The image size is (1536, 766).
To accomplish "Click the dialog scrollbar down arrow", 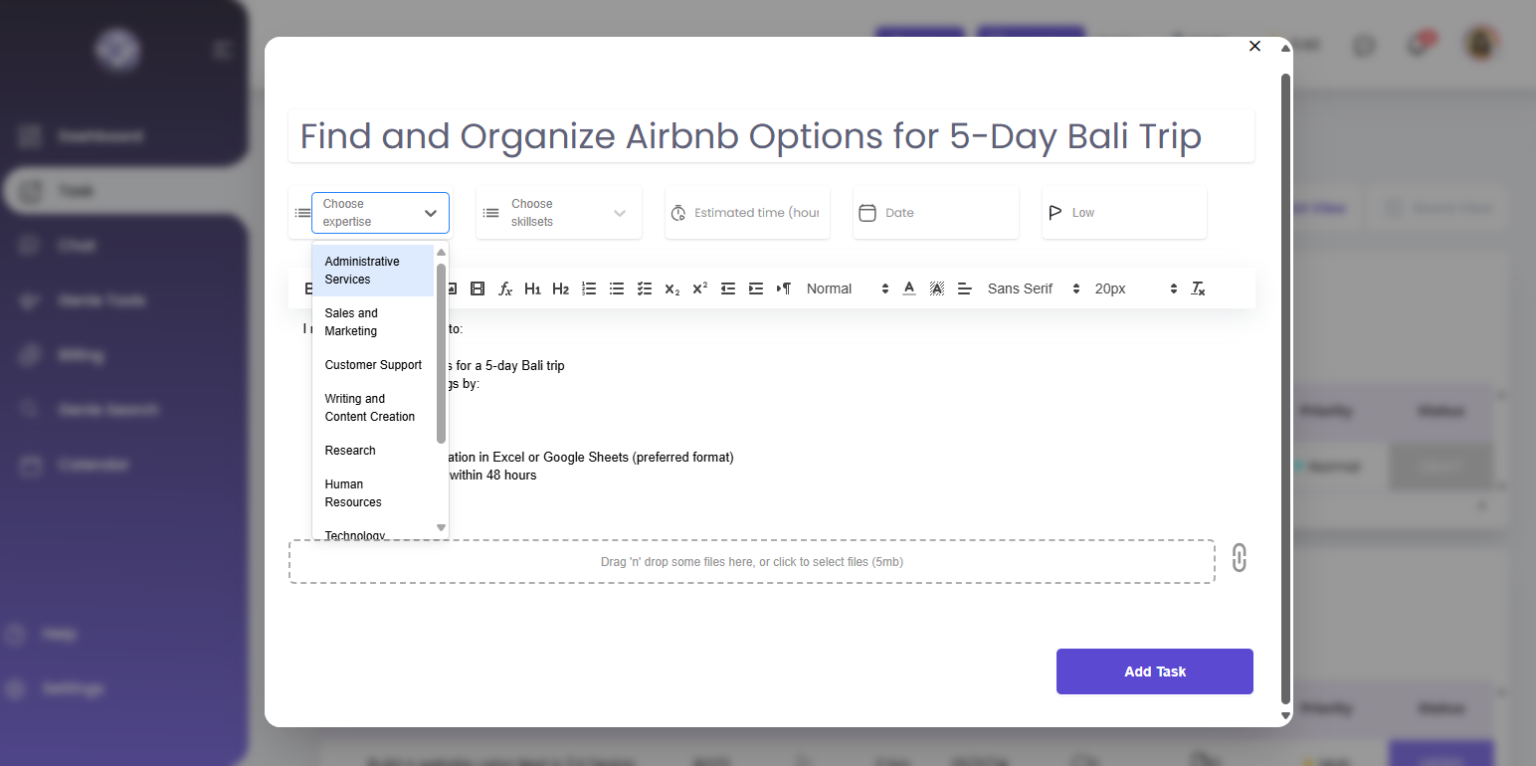I will [1286, 716].
